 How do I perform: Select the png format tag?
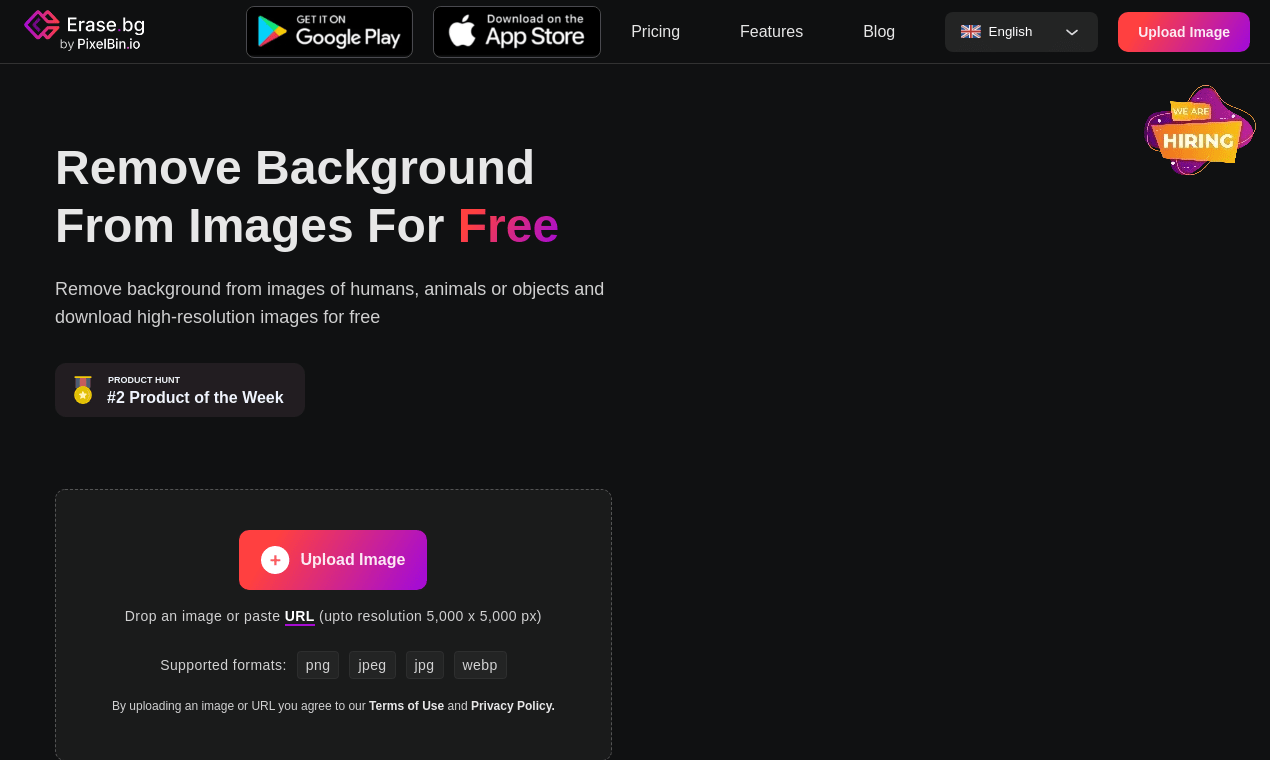[x=318, y=665]
